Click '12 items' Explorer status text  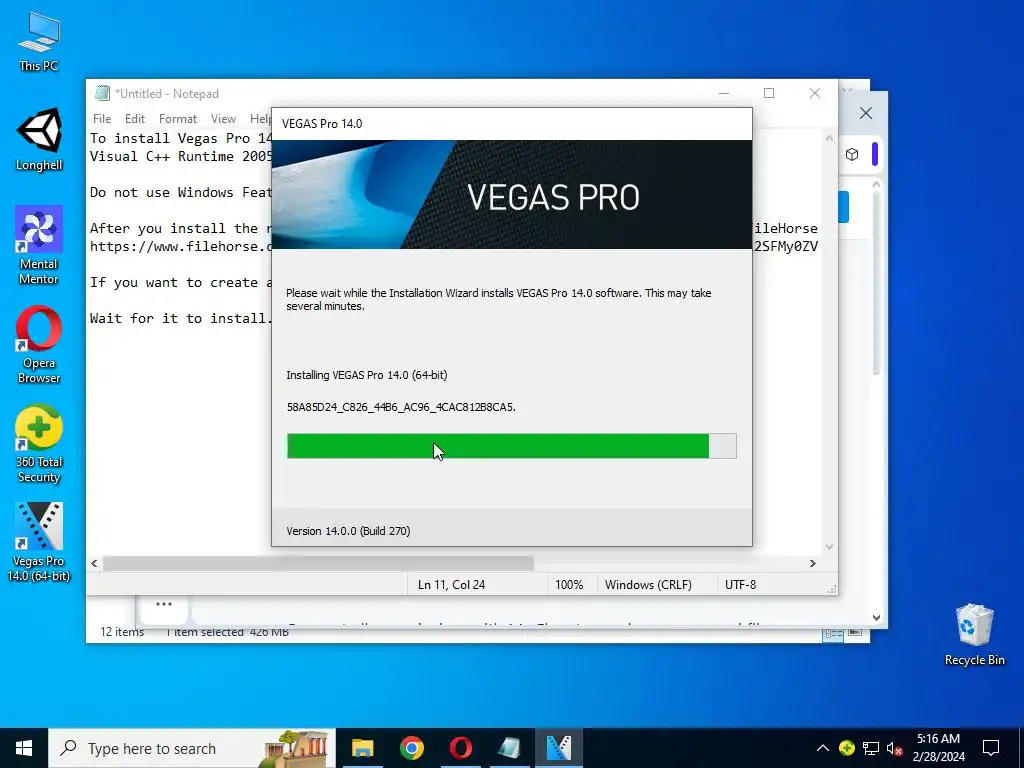(121, 632)
